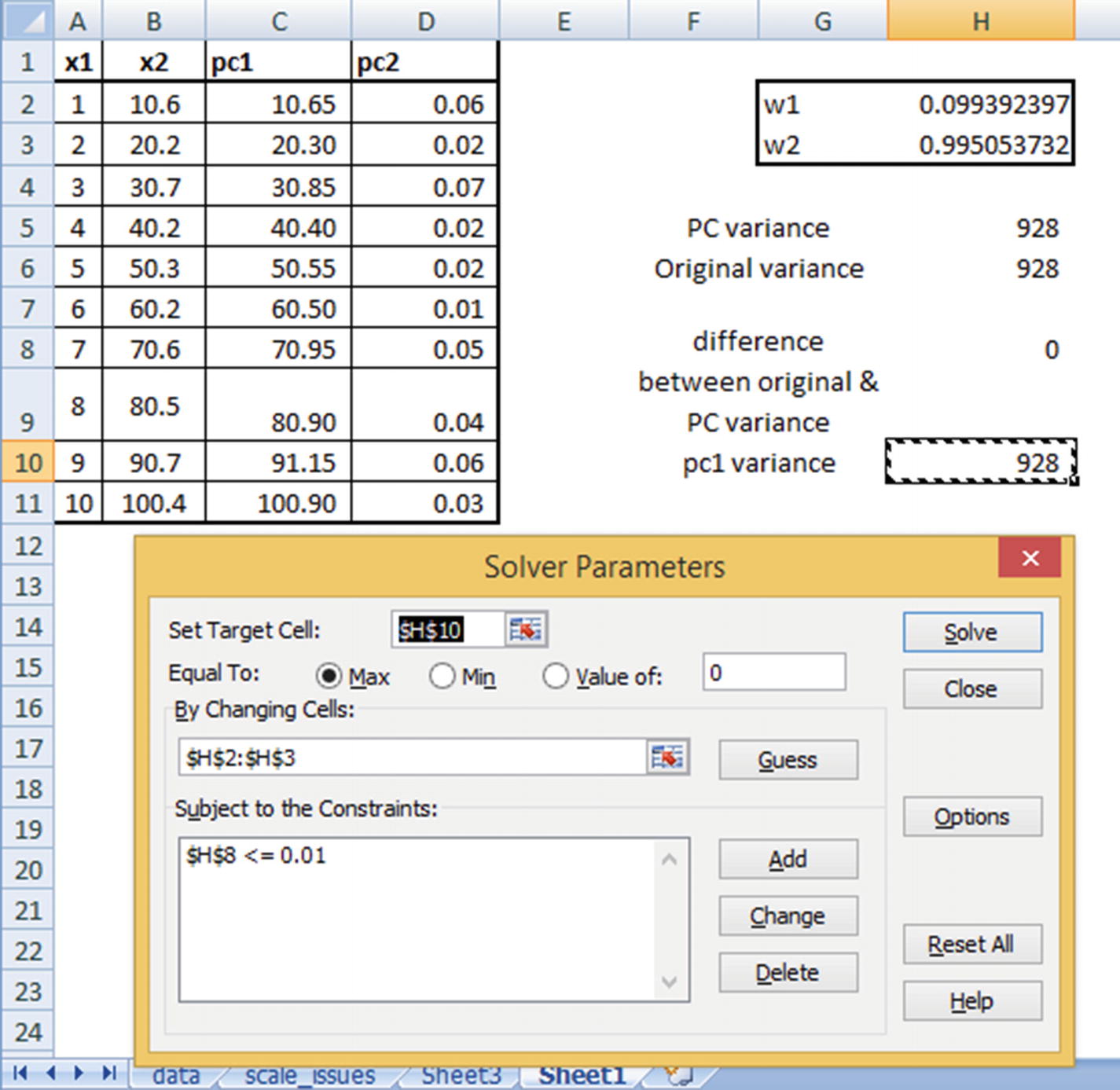
Task: Click the constraints list scroll-up arrow
Action: point(669,860)
